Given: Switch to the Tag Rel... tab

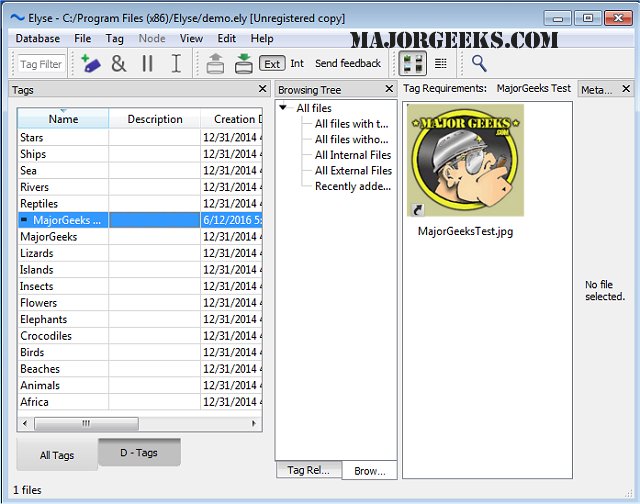Looking at the screenshot, I should tap(309, 470).
